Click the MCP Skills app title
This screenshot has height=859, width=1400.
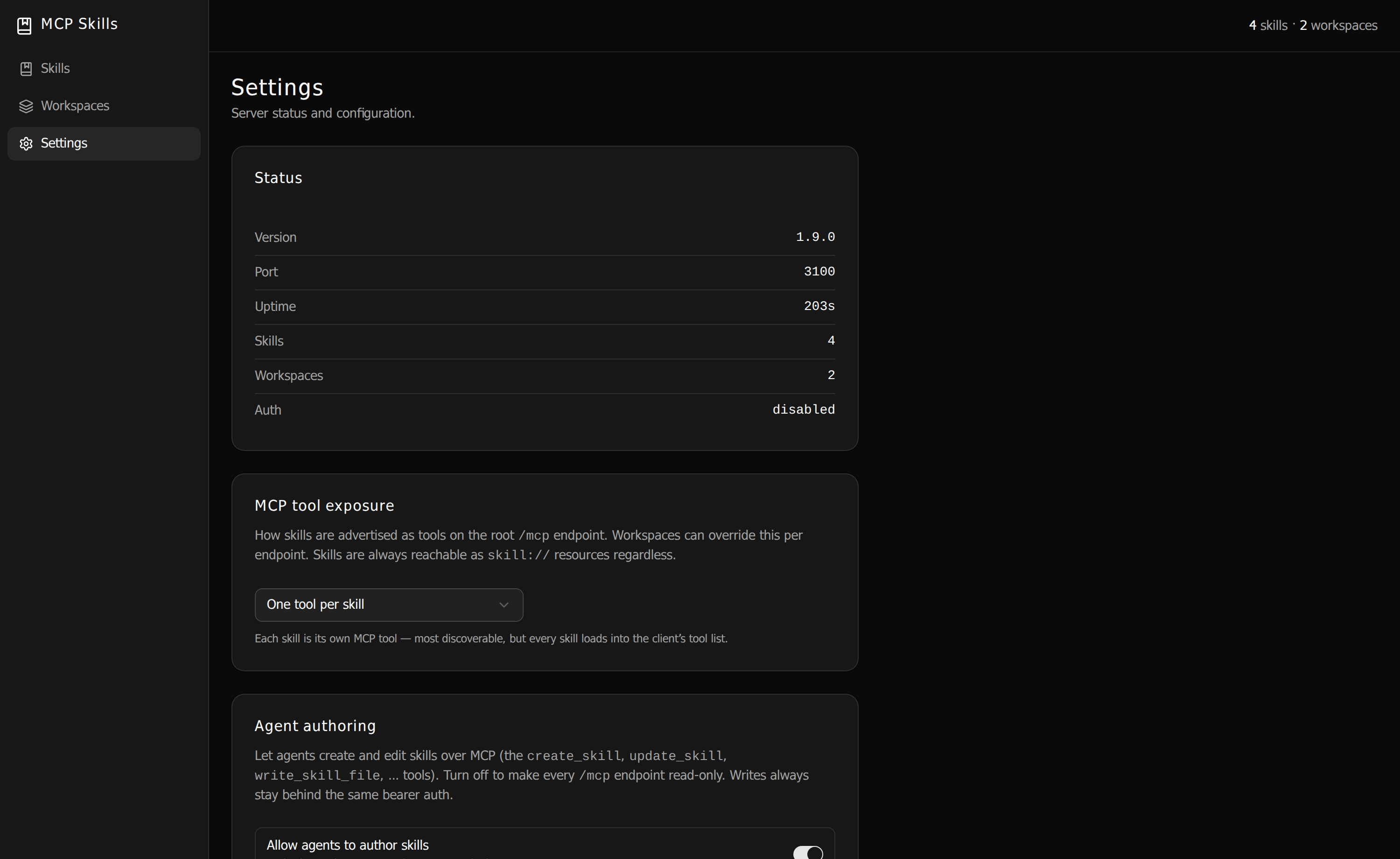pyautogui.click(x=79, y=24)
